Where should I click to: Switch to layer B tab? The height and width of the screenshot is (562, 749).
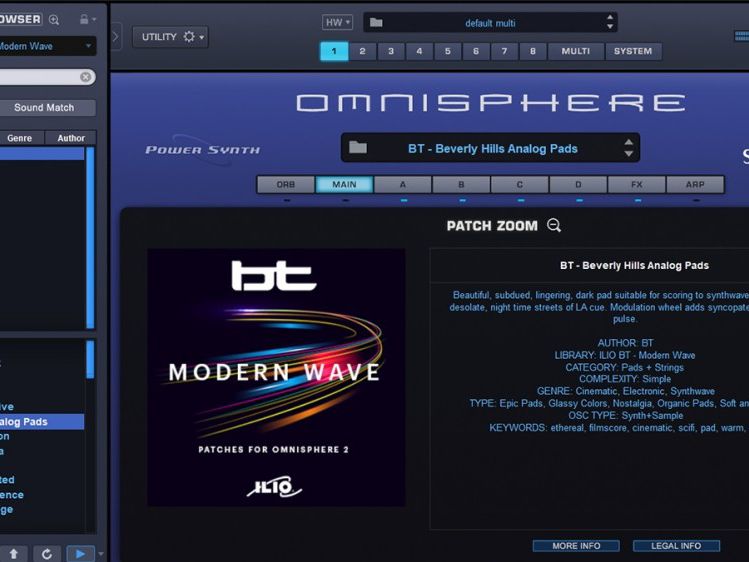(x=461, y=184)
